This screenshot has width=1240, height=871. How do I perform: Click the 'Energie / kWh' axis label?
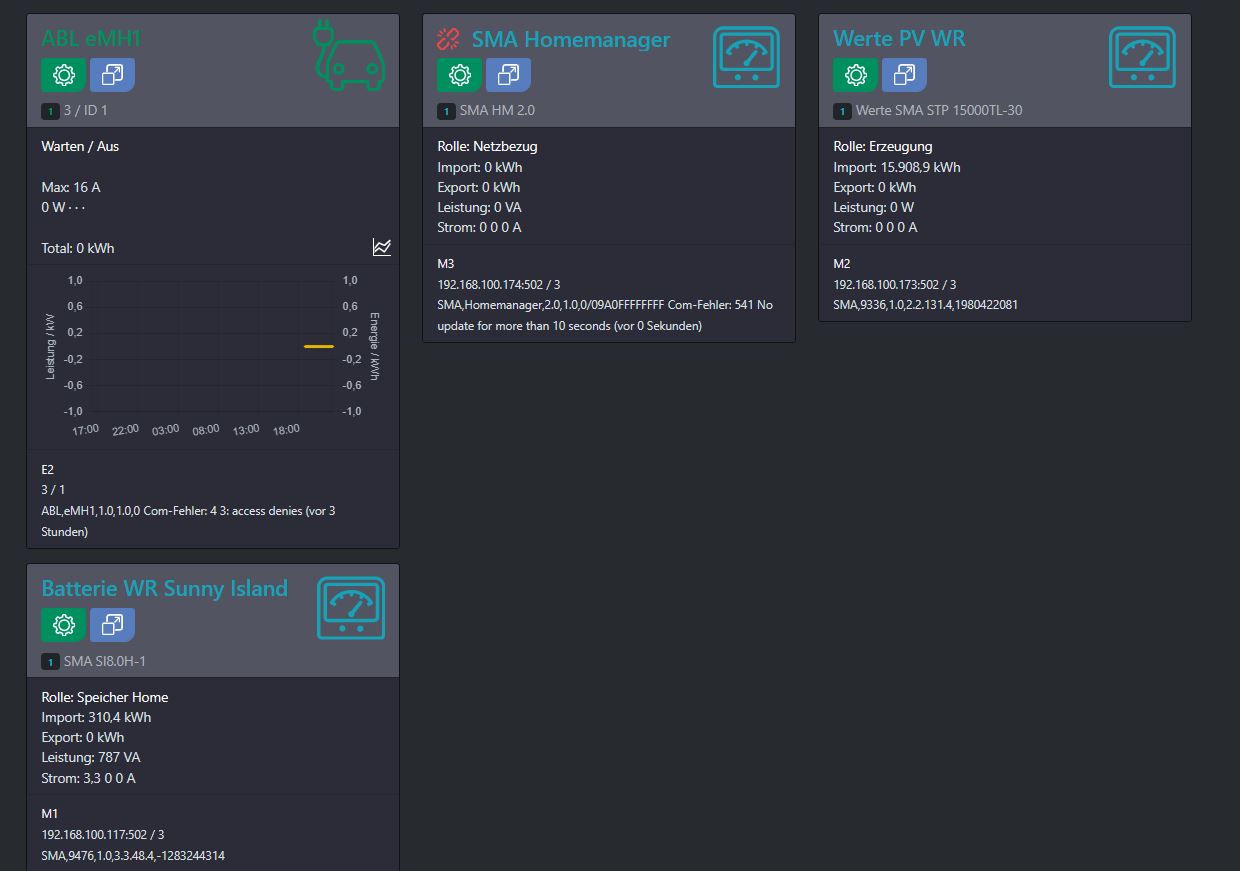(375, 346)
